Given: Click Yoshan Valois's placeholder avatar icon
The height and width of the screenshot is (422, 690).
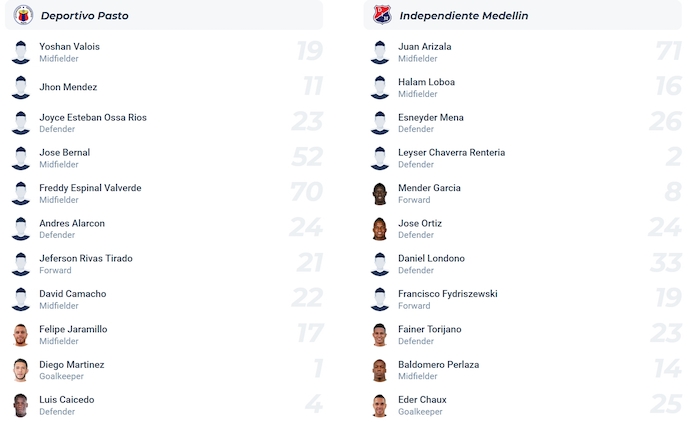Looking at the screenshot, I should [21, 53].
